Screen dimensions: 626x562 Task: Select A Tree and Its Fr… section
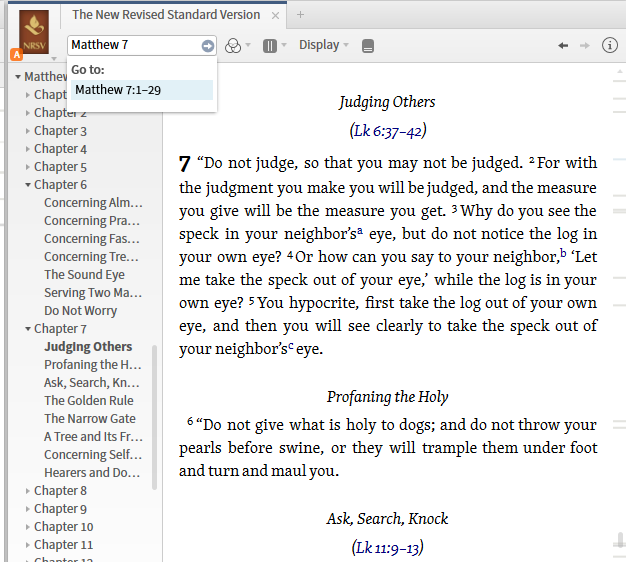pos(93,436)
